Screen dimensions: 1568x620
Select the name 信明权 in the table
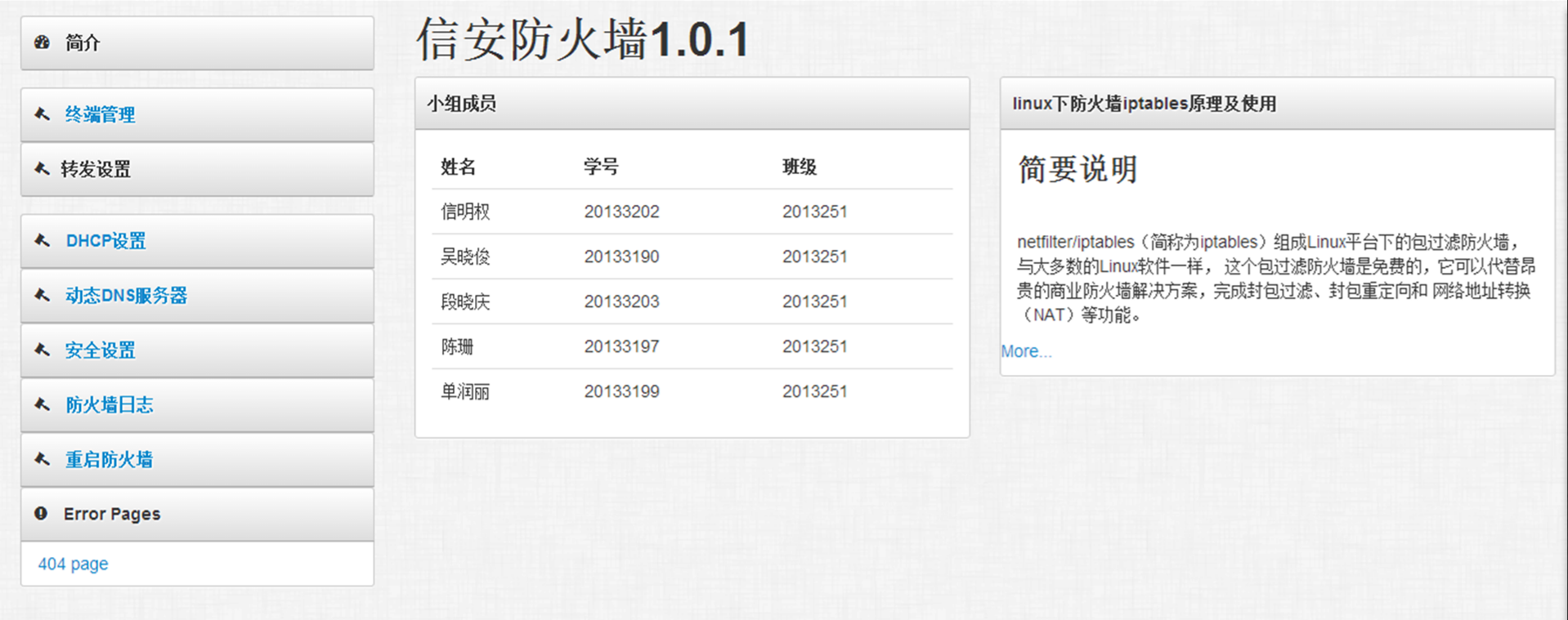coord(465,212)
